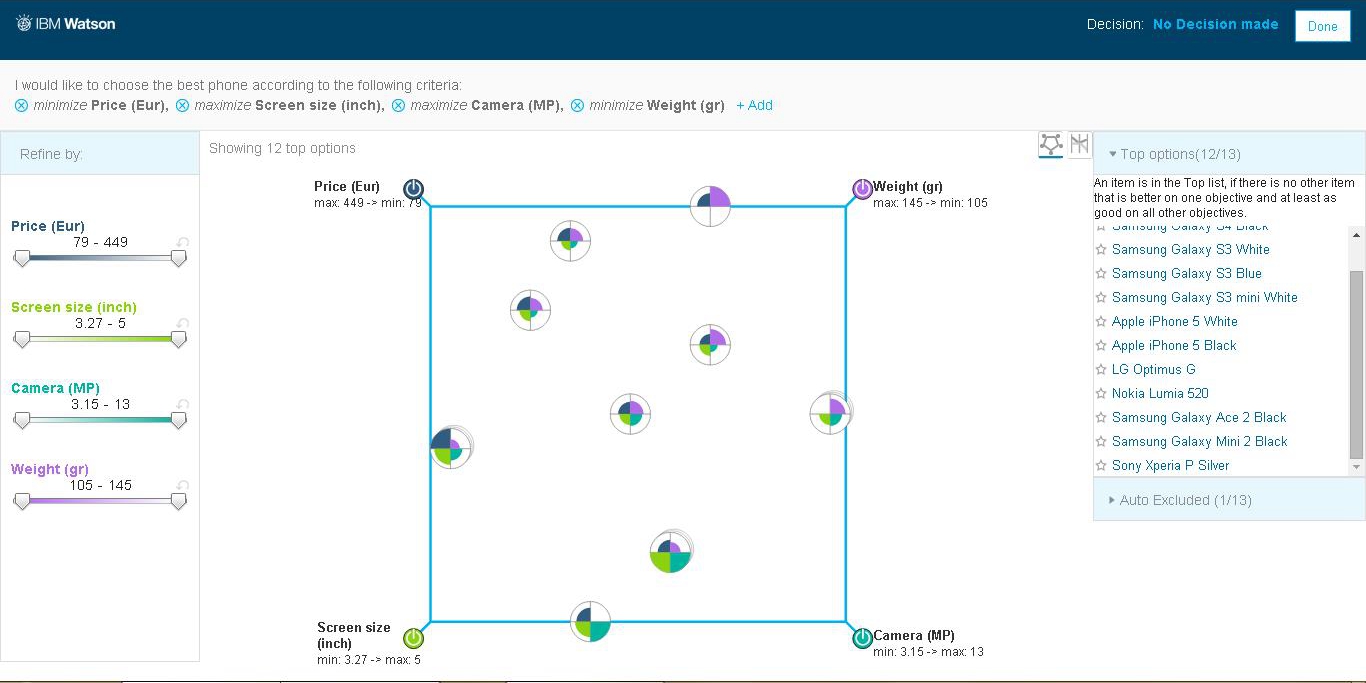Viewport: 1366px width, 683px height.
Task: Click the Screen size slider minimum handle
Action: tap(21, 340)
